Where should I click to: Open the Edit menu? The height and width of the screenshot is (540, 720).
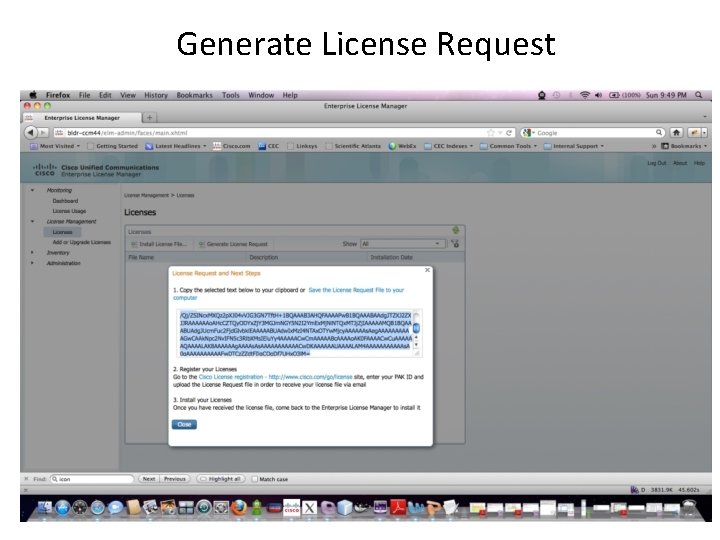click(105, 95)
